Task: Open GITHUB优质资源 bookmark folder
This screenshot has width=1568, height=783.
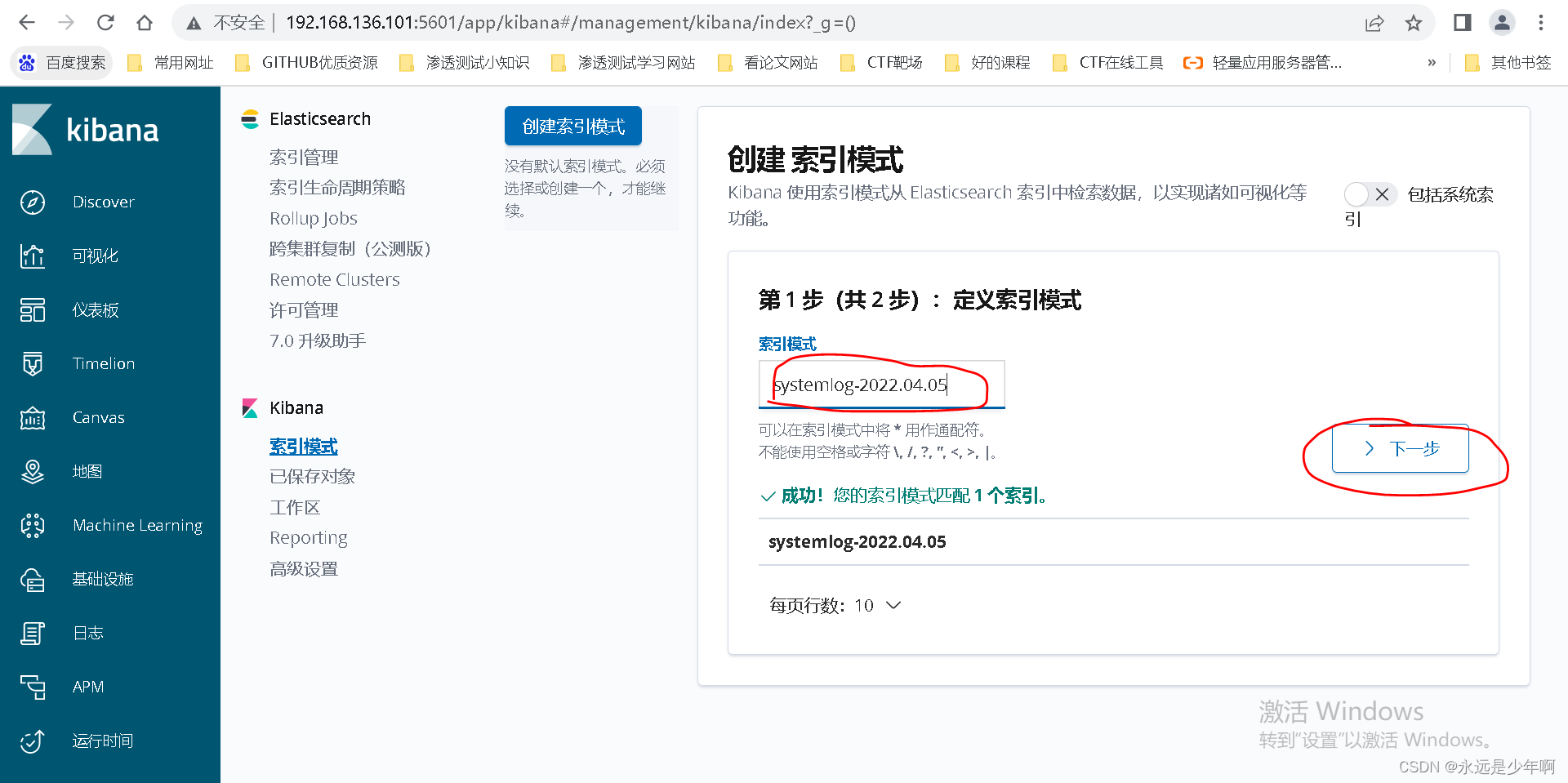Action: tap(306, 63)
